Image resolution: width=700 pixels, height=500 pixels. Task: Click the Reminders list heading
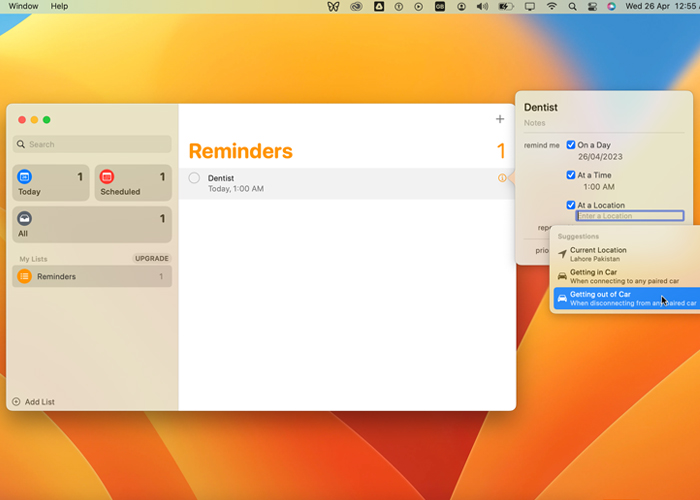(x=241, y=151)
